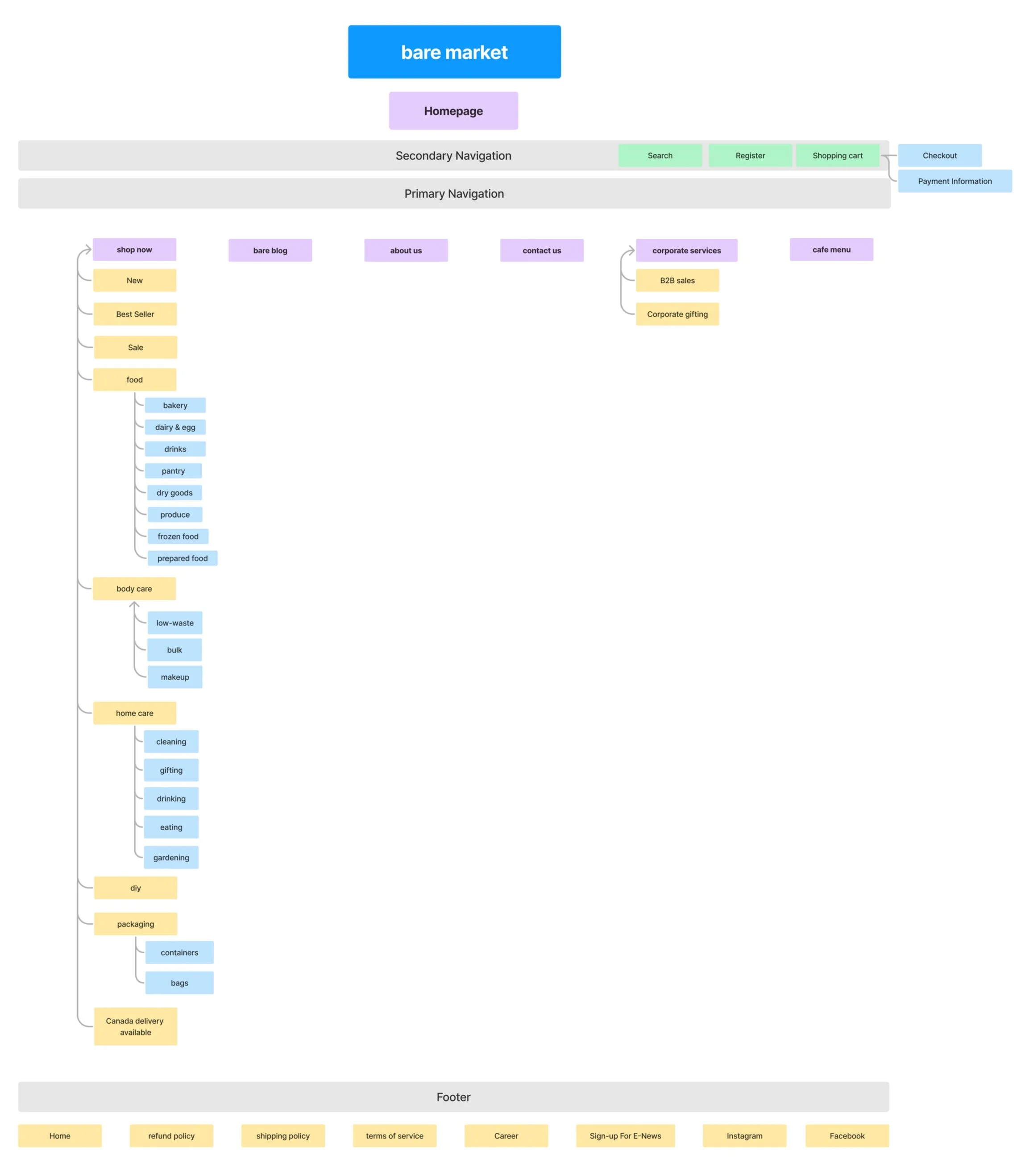Click the cafe menu item
Image resolution: width=1017 pixels, height=1176 pixels.
pos(831,250)
